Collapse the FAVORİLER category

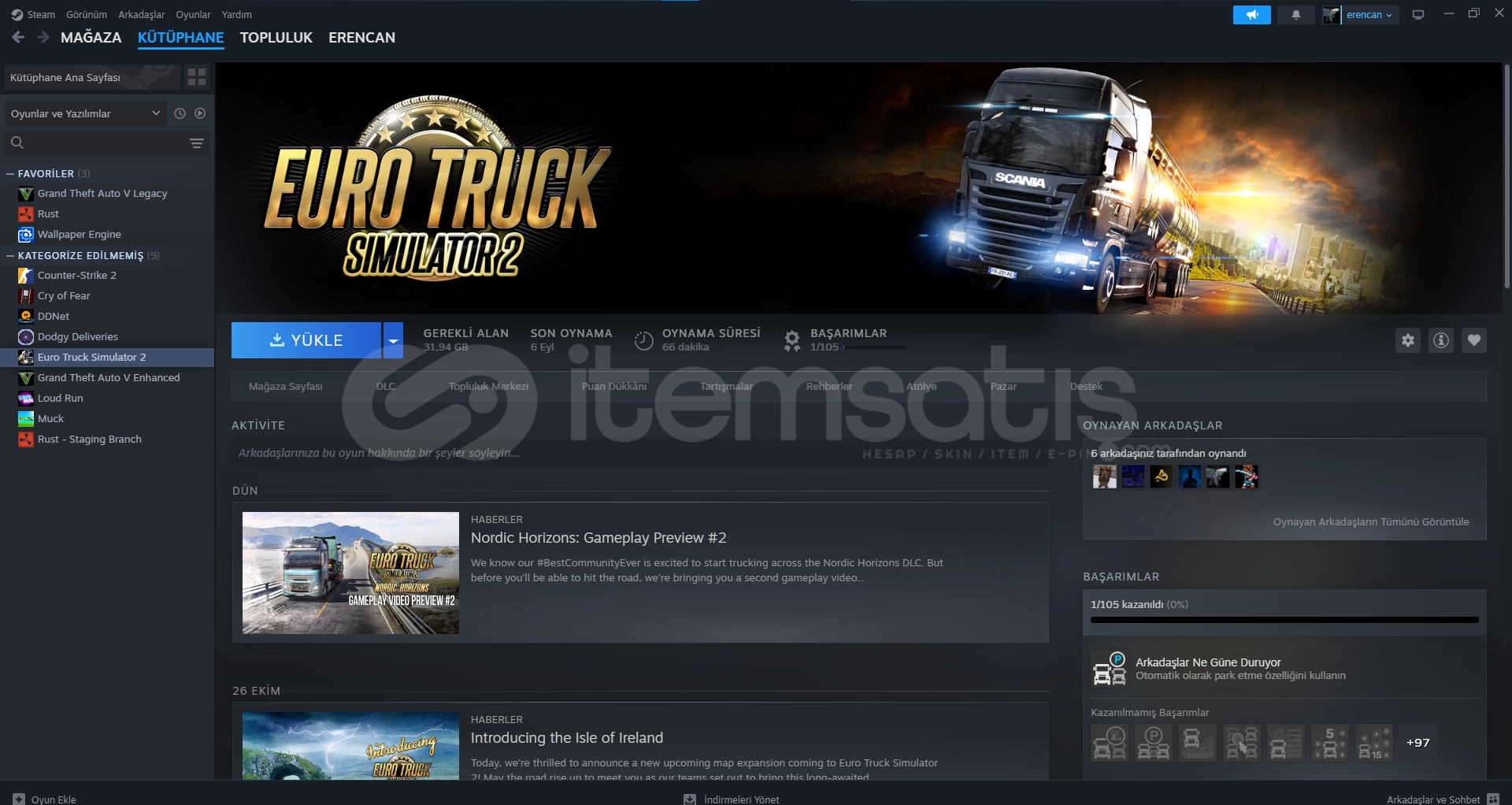click(10, 173)
